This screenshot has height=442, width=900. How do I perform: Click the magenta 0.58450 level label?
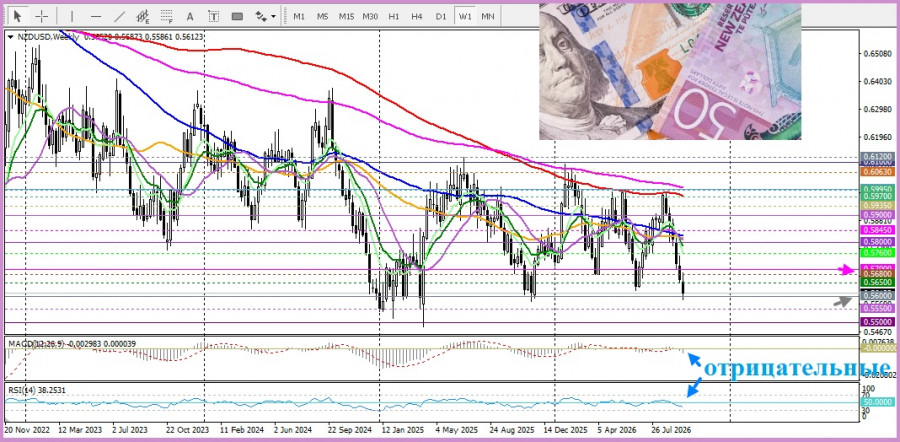878,229
